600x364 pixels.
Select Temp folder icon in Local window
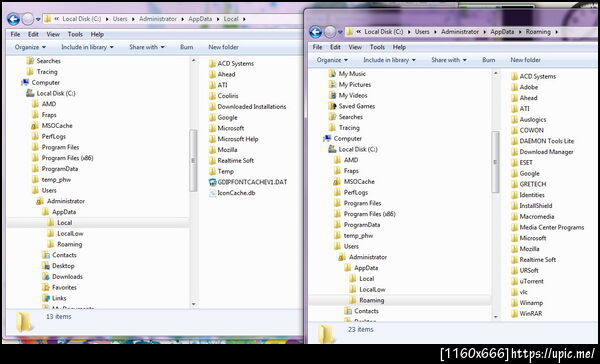point(213,171)
